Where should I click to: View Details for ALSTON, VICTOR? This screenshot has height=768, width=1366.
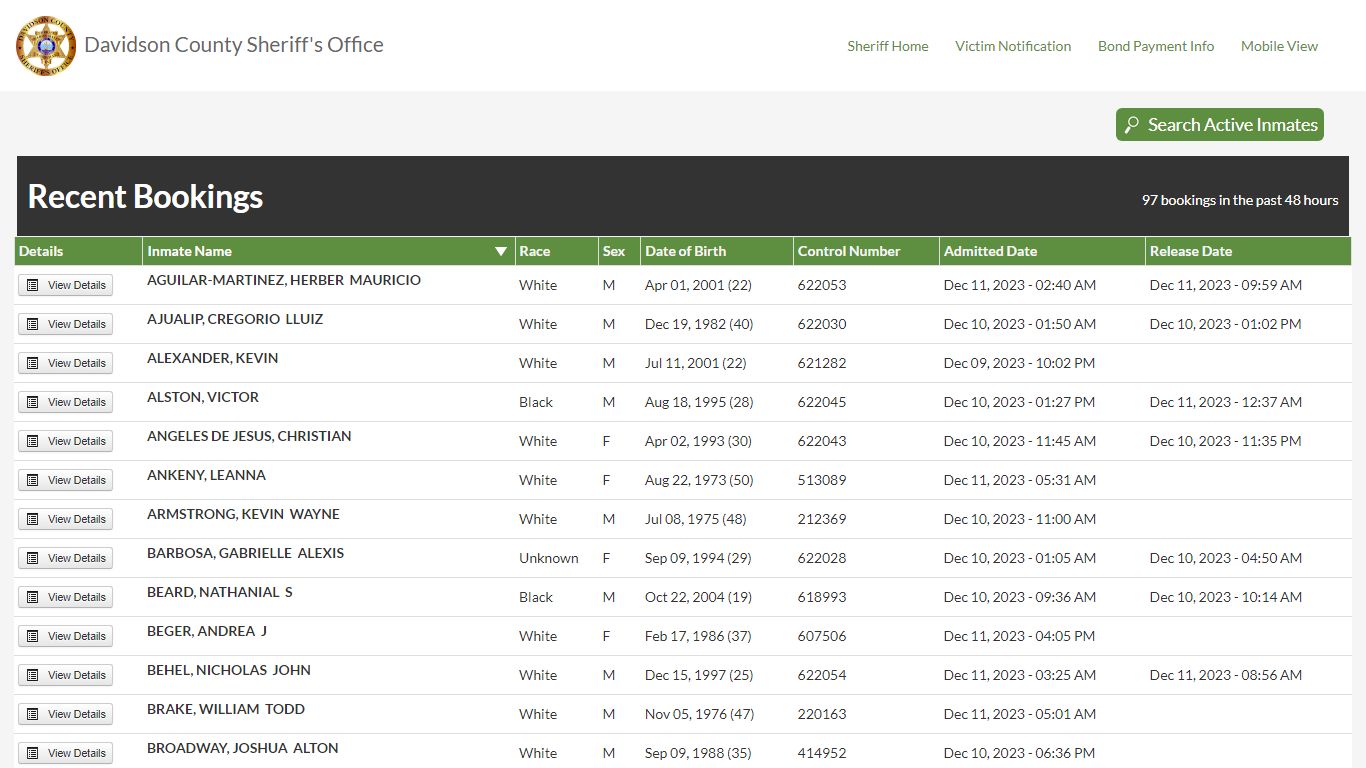66,402
